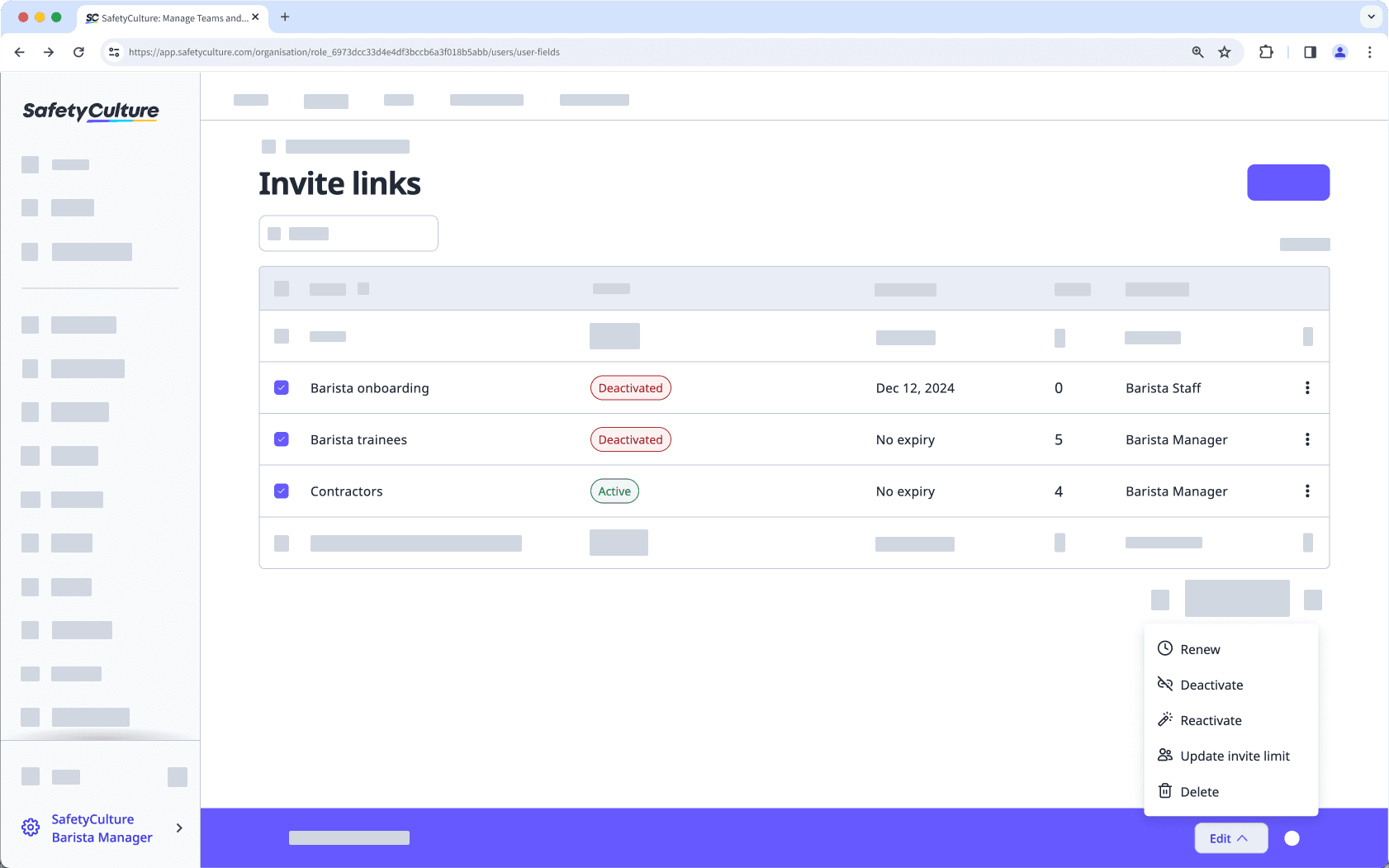Click into the search input field

tap(348, 233)
